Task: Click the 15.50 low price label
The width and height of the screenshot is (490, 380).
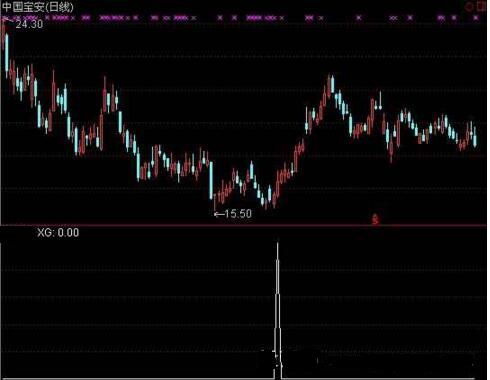Action: 238,214
